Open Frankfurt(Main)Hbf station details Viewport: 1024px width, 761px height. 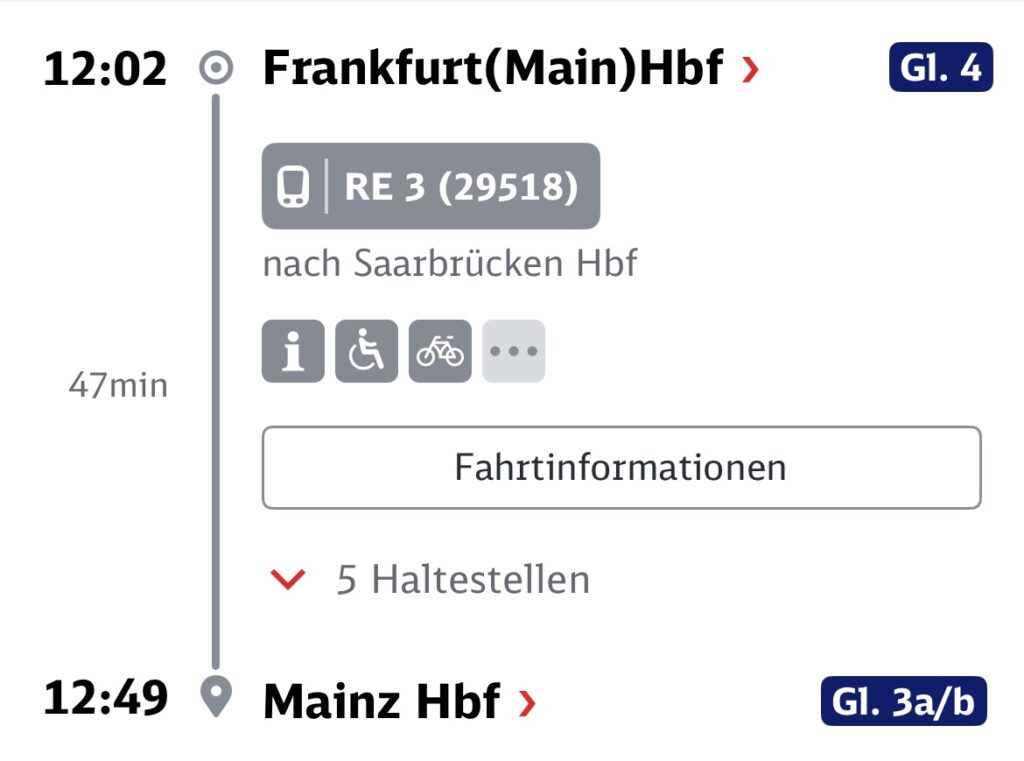click(493, 67)
